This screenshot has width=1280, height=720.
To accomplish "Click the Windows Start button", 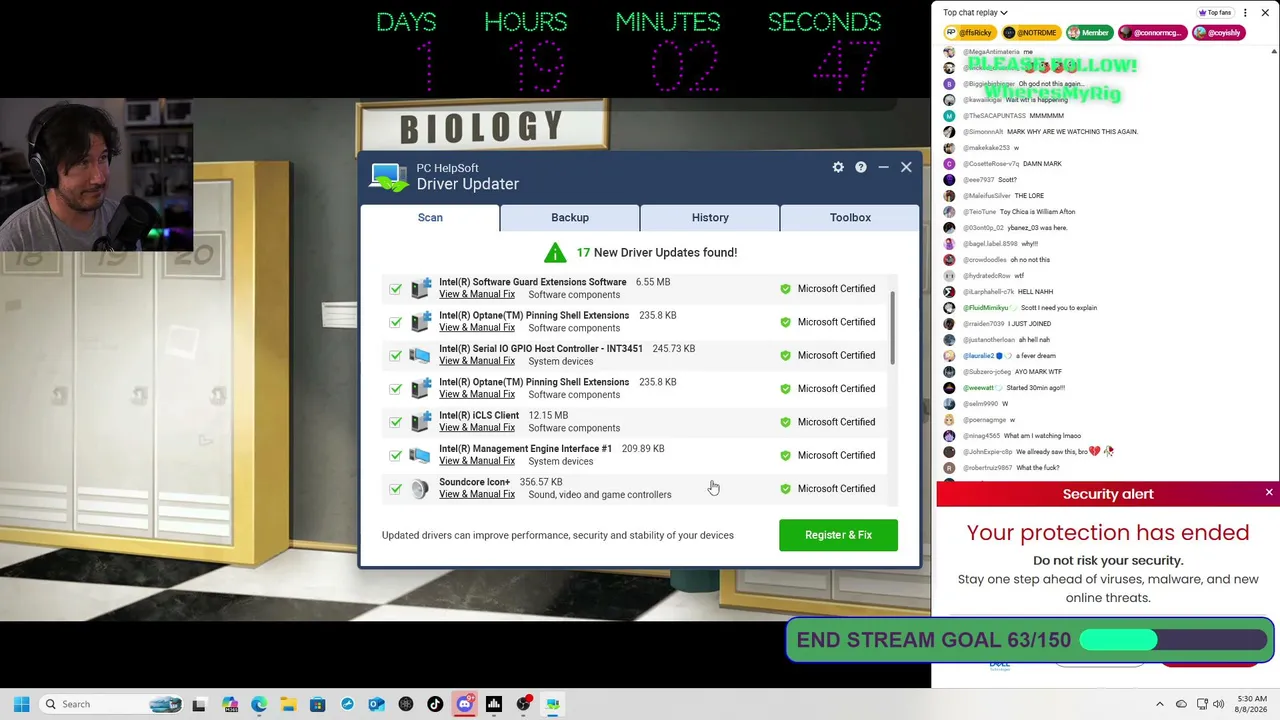I will click(x=21, y=704).
